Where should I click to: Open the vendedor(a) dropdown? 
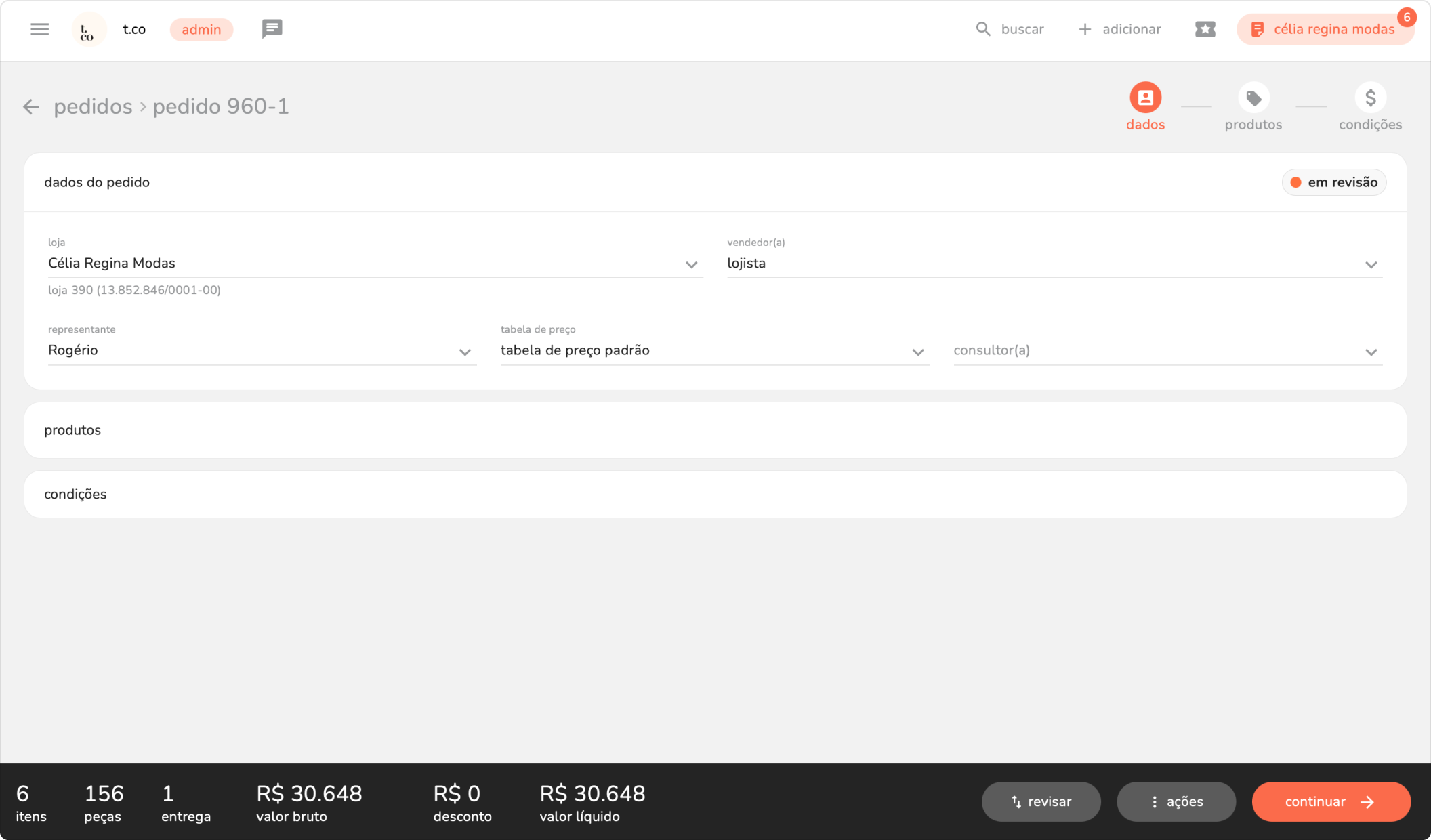click(x=1370, y=265)
